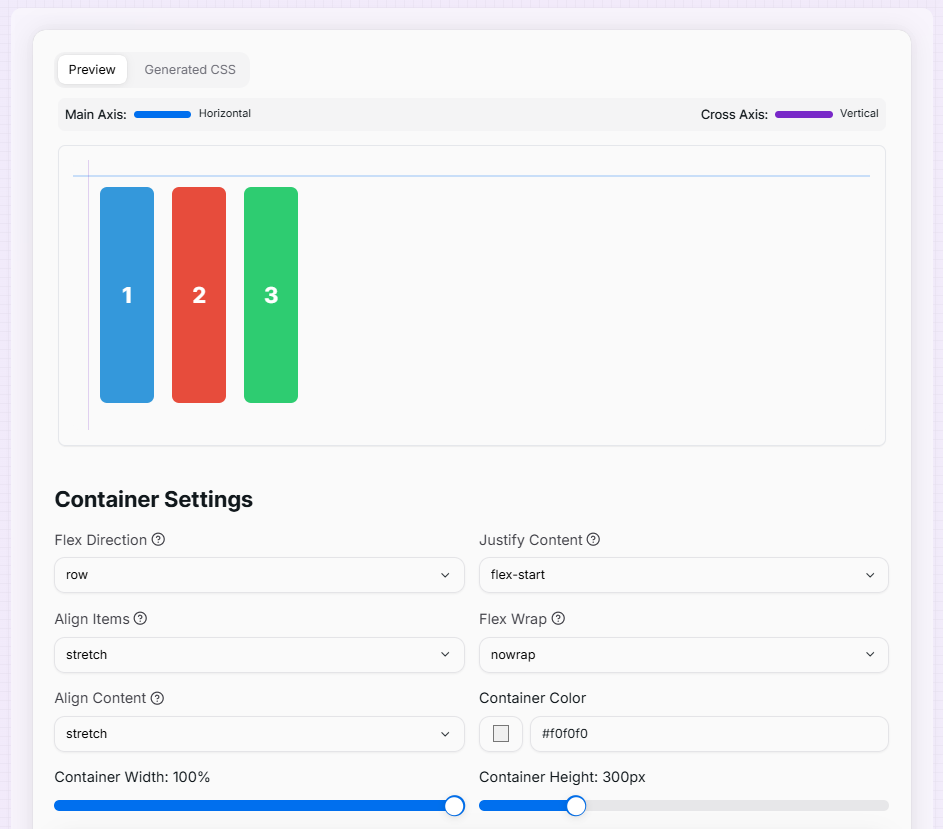Click the Flex Wrap help icon
Screen dimensions: 943x829
click(x=558, y=619)
